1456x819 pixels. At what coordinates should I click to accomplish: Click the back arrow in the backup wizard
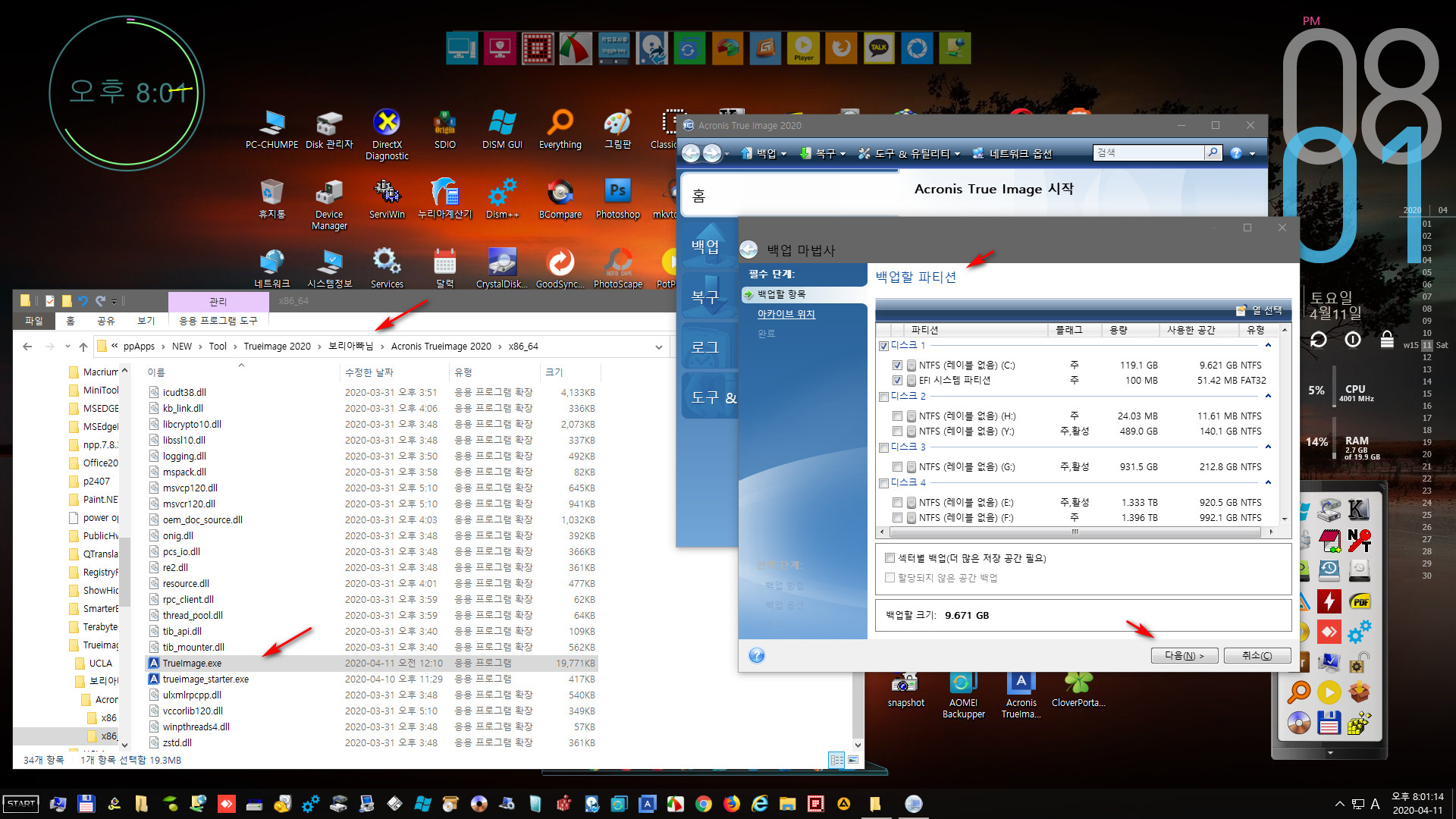pos(748,249)
